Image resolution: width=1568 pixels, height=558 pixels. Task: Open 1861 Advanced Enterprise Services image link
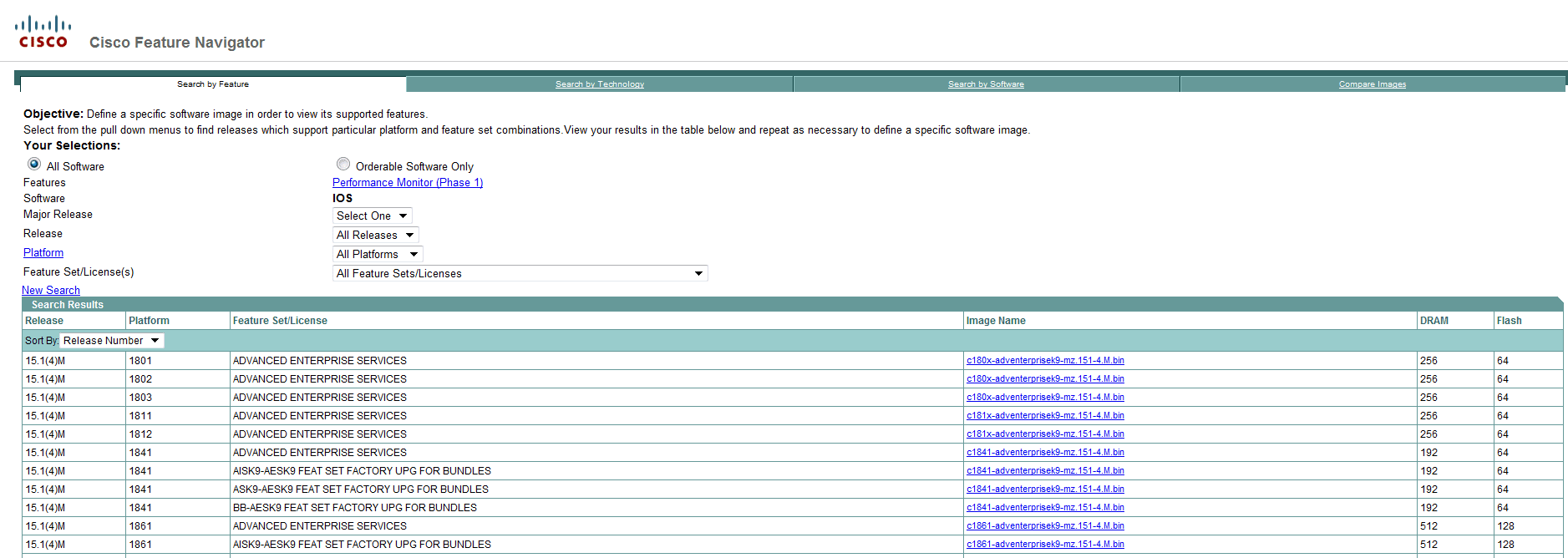click(1045, 526)
